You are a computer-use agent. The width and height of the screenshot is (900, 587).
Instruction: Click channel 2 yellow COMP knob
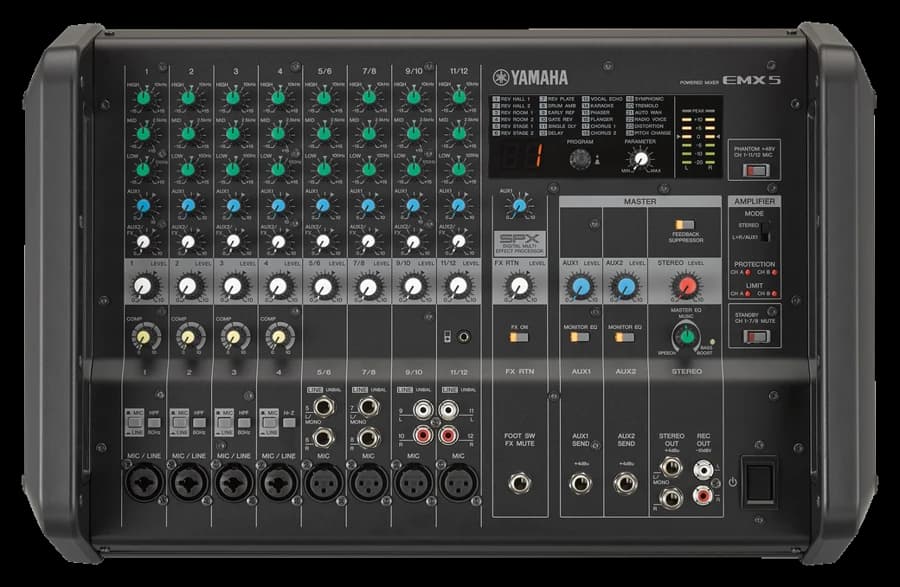tap(188, 337)
